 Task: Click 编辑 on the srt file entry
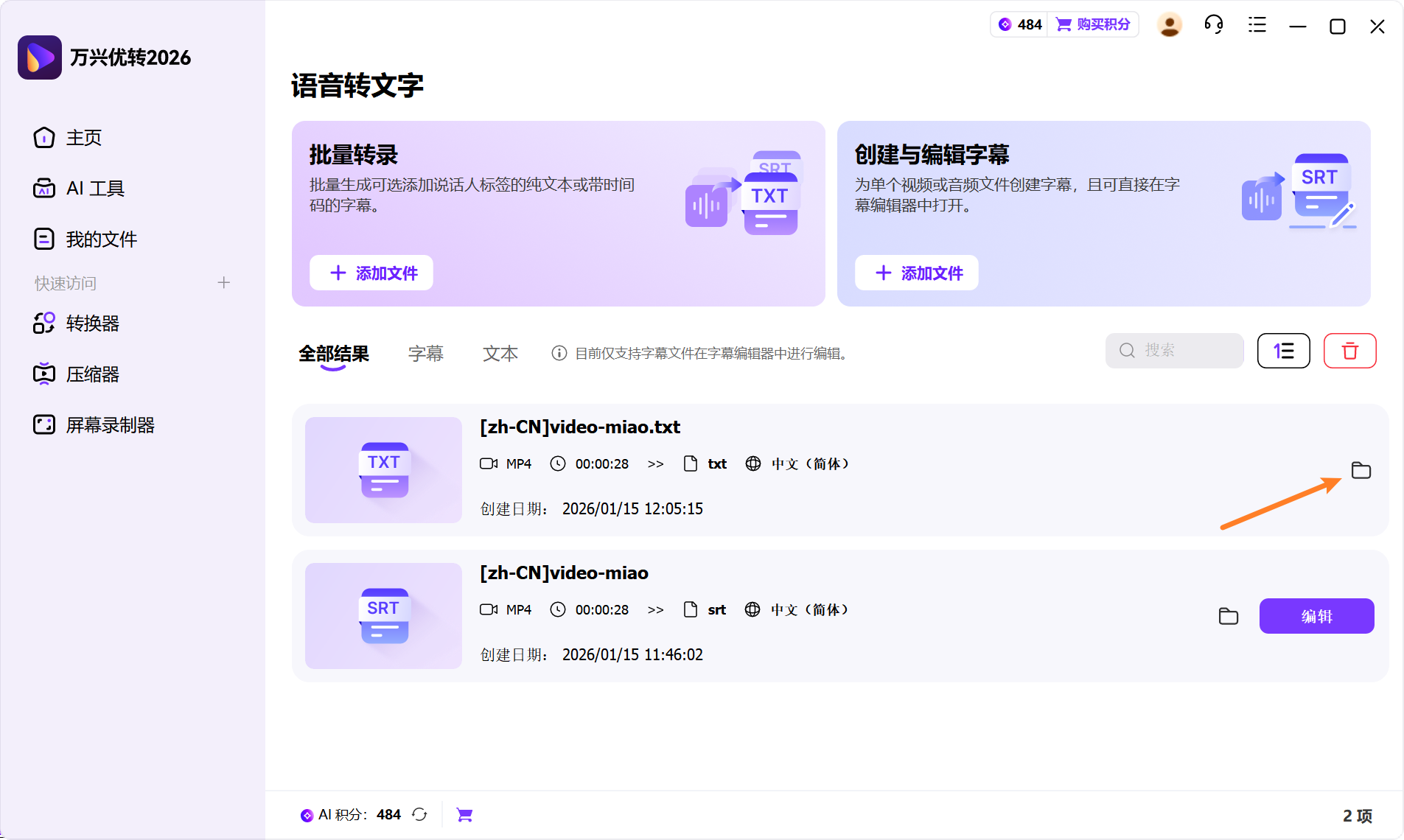pyautogui.click(x=1316, y=616)
